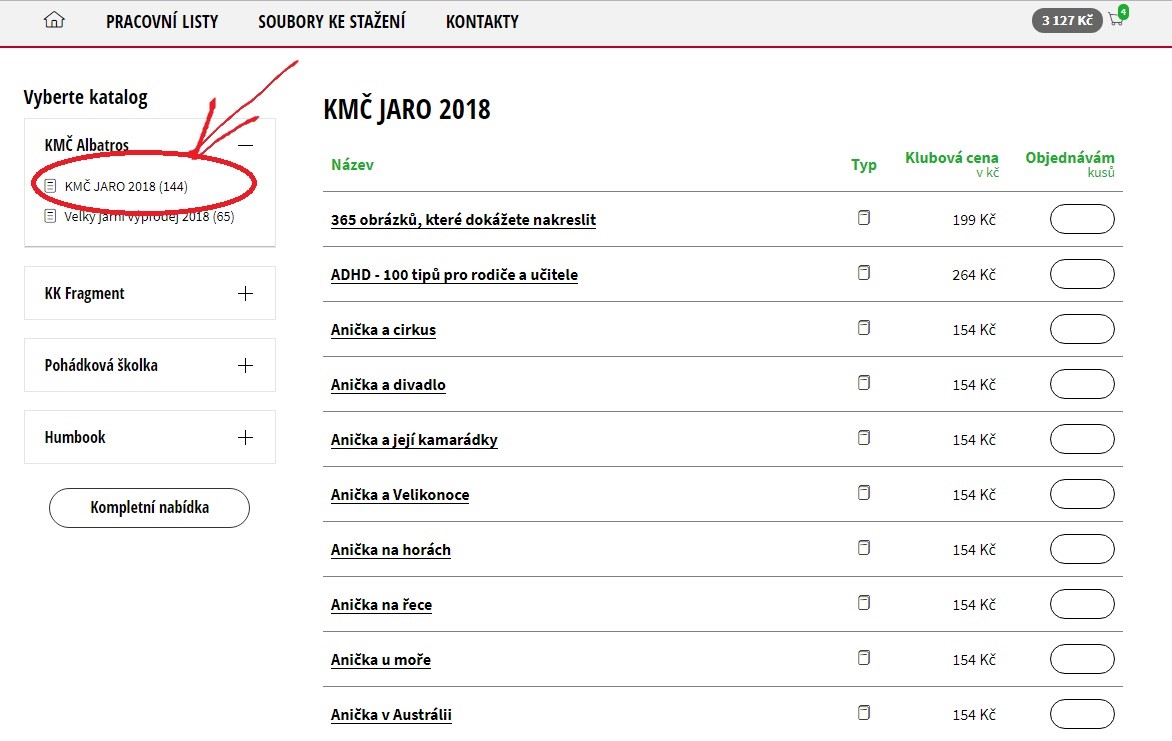This screenshot has width=1172, height=741.
Task: Open 365 obrázků, které dokážete nakreslit
Action: pos(463,220)
